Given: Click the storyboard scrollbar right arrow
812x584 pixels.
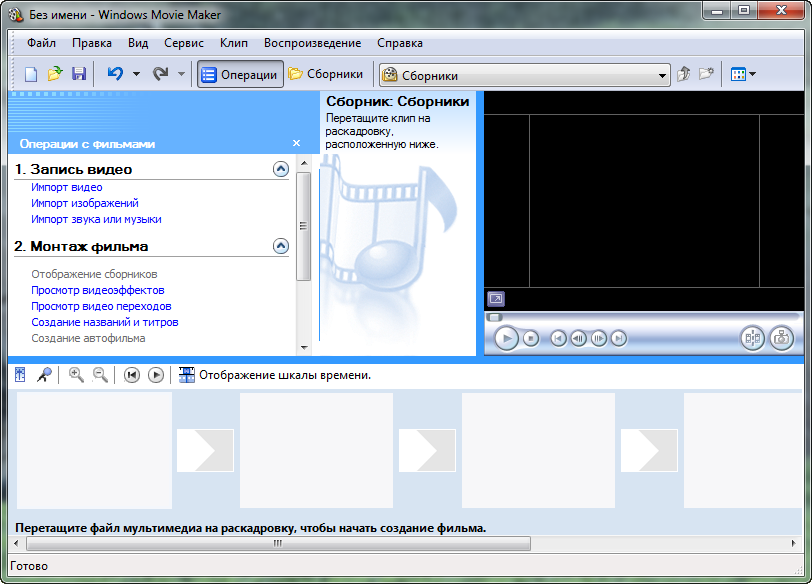Looking at the screenshot, I should (x=793, y=543).
